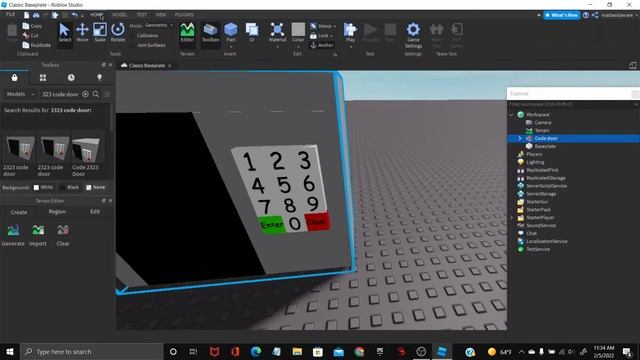640x360 pixels.
Task: Open the Part type dropdown arrow
Action: 231,47
